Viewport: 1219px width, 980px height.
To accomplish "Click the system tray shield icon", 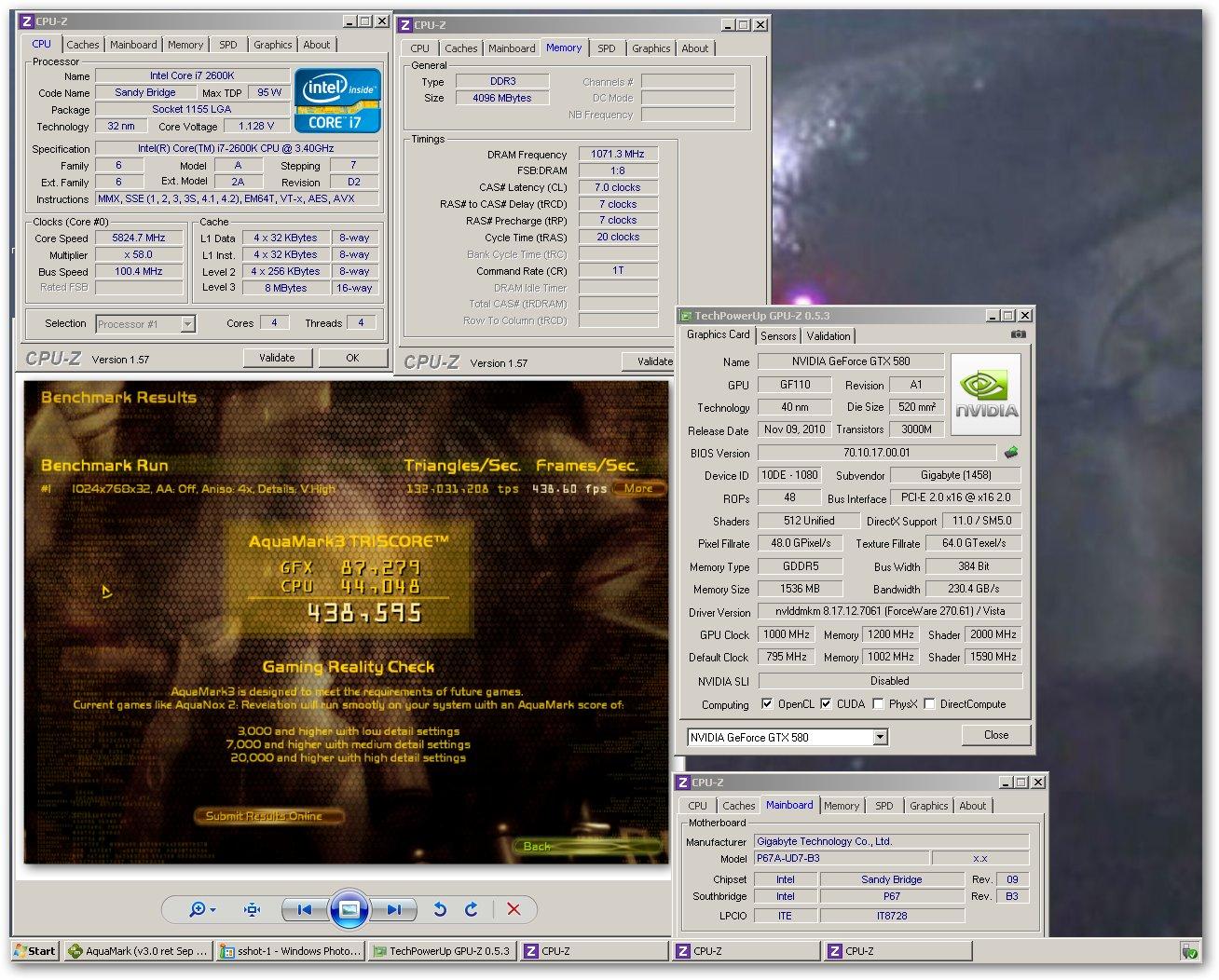I will point(1189,951).
